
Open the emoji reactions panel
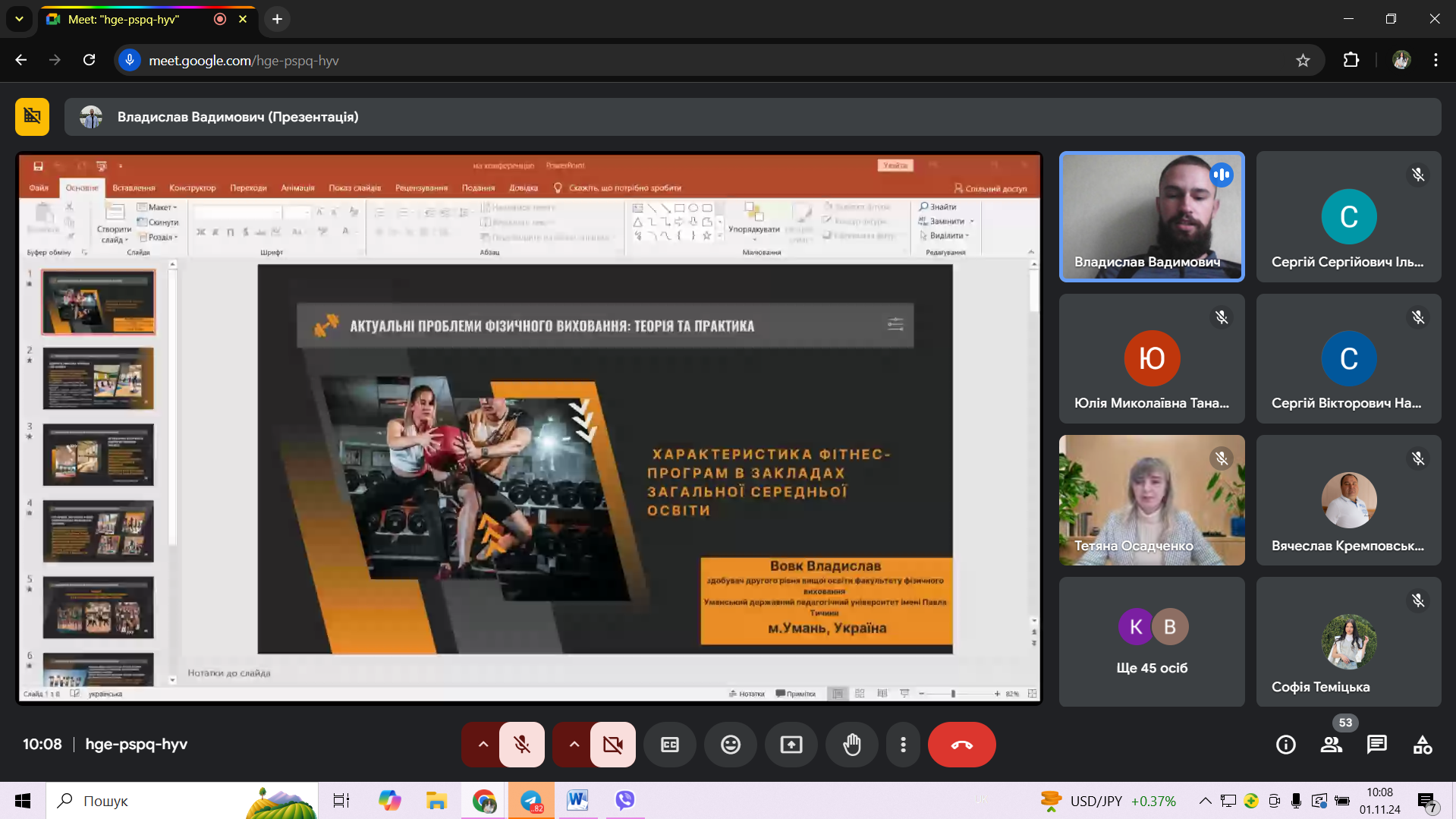pos(731,745)
